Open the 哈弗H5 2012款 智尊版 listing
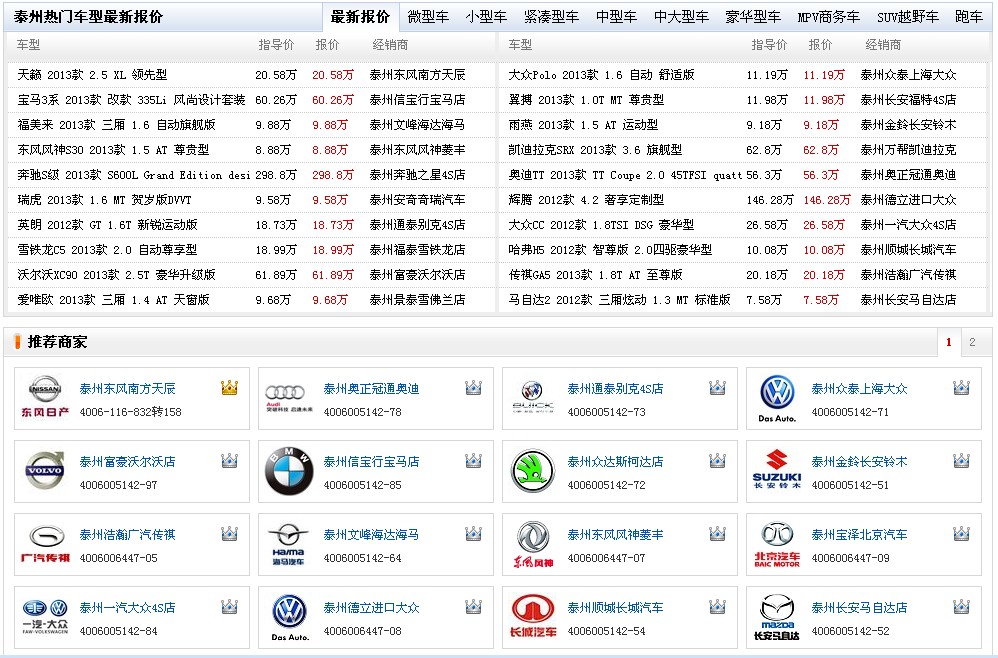998x658 pixels. 610,250
